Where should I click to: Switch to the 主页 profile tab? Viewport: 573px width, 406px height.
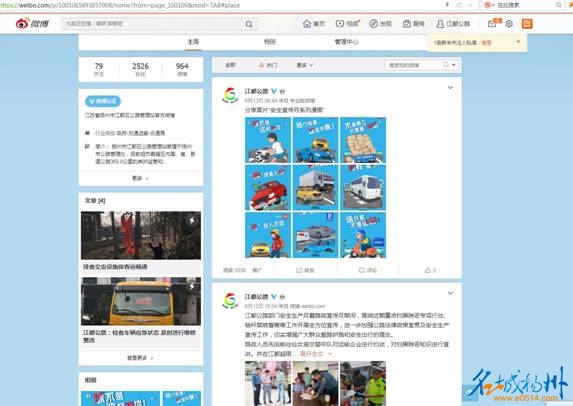[x=193, y=42]
